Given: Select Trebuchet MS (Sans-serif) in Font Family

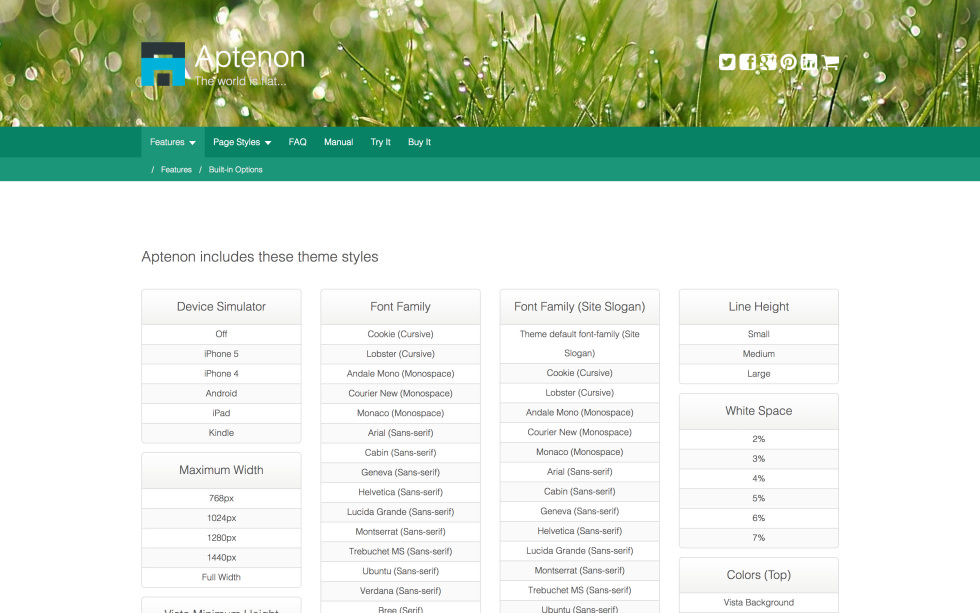Looking at the screenshot, I should (401, 551).
